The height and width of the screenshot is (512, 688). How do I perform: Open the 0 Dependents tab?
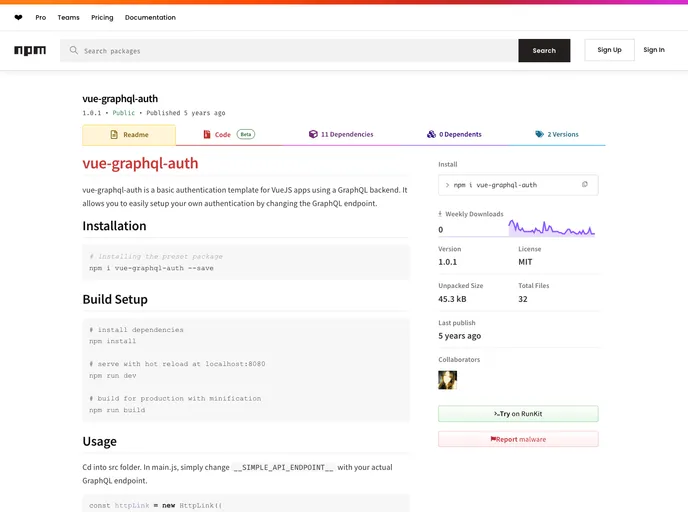click(454, 134)
